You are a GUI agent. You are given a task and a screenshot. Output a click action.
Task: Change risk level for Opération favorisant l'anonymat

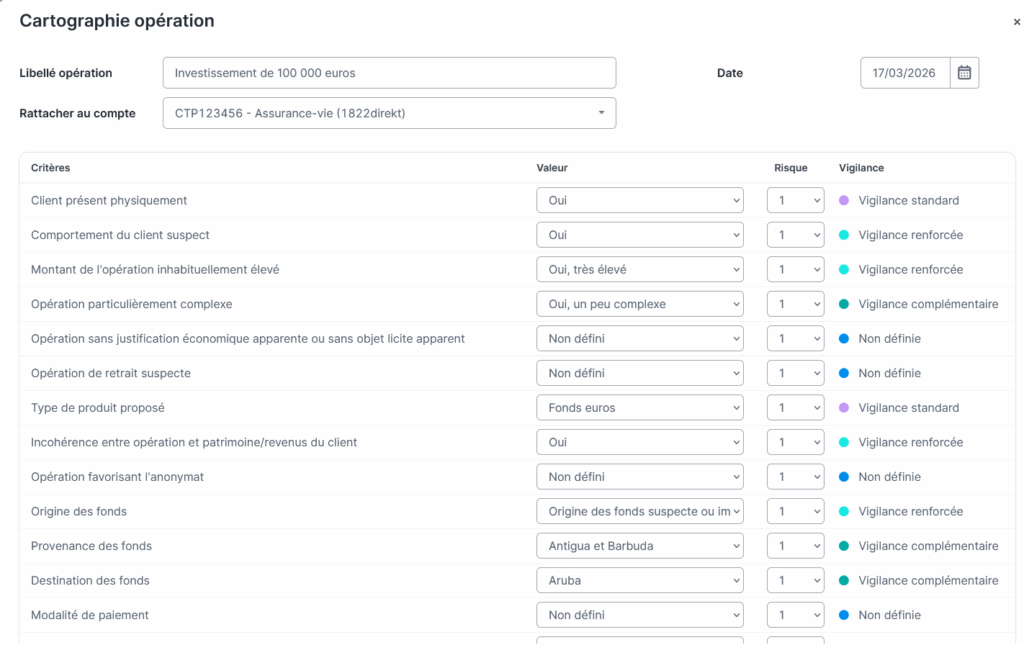pos(795,477)
